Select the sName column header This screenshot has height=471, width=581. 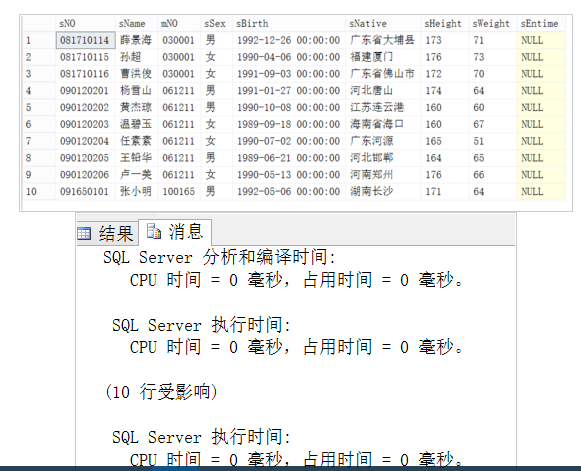pos(136,24)
